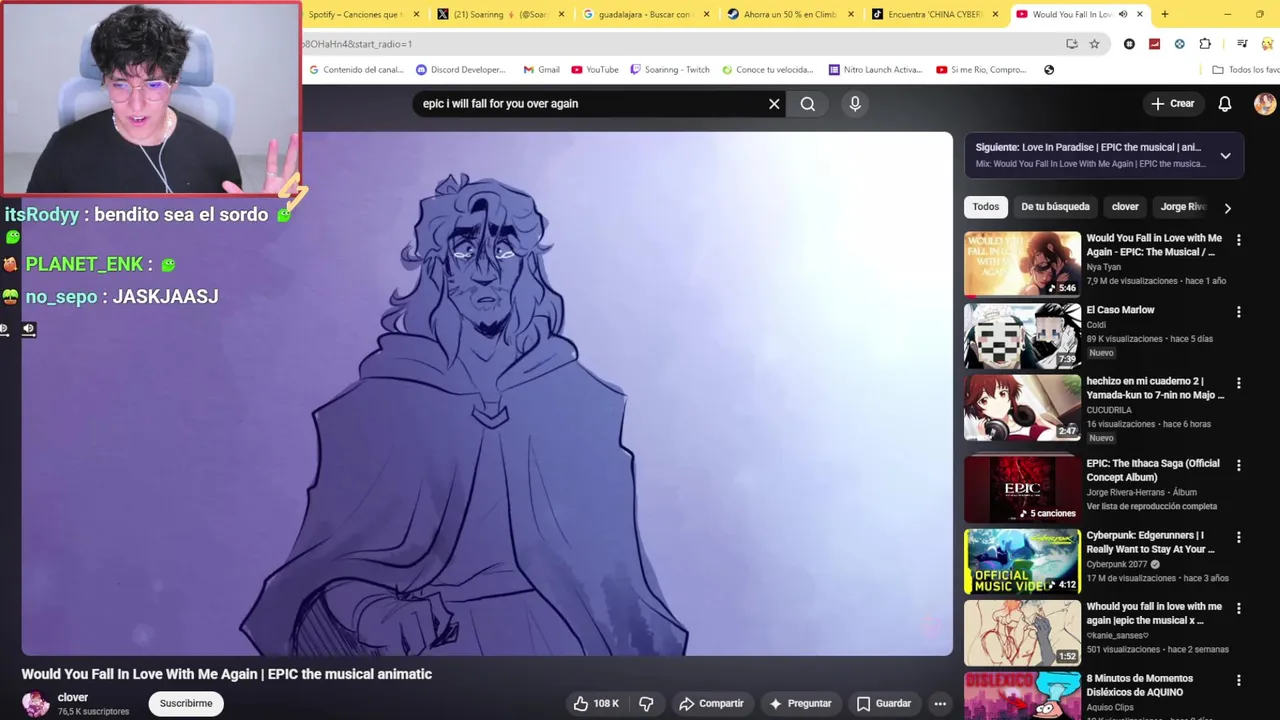Open Nya Tyan animatic thumbnail

coord(1022,264)
